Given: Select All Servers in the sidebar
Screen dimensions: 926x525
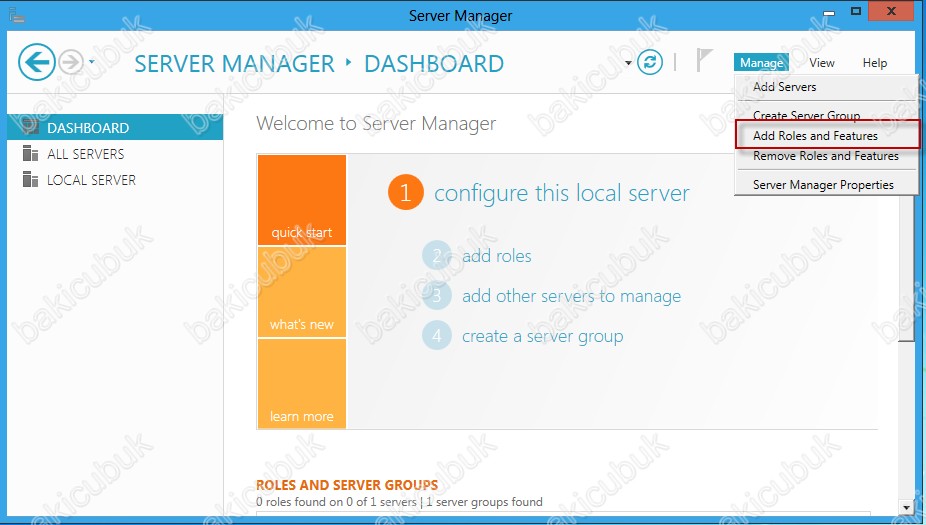Looking at the screenshot, I should tap(115, 154).
